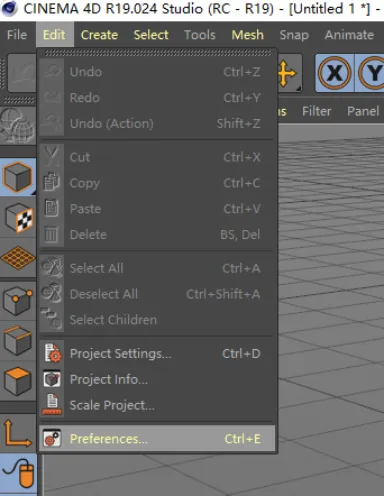This screenshot has height=496, width=384.
Task: Click the Cinema 4D title bar logo
Action: coord(9,9)
